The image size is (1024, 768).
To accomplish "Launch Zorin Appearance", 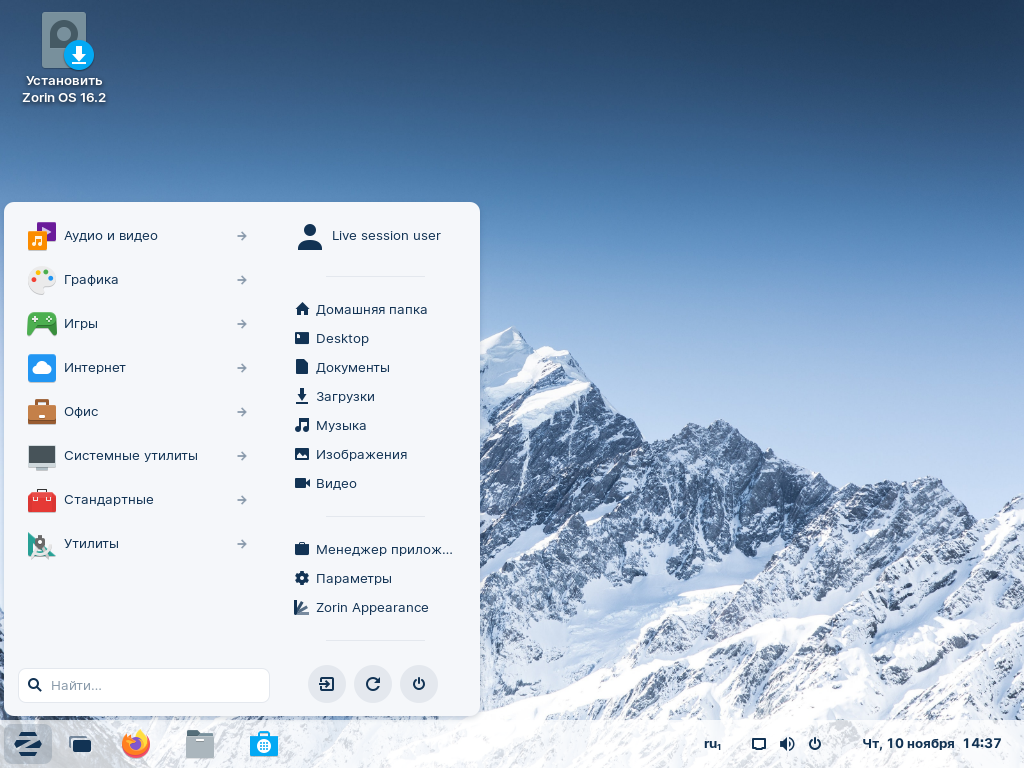I will click(371, 608).
